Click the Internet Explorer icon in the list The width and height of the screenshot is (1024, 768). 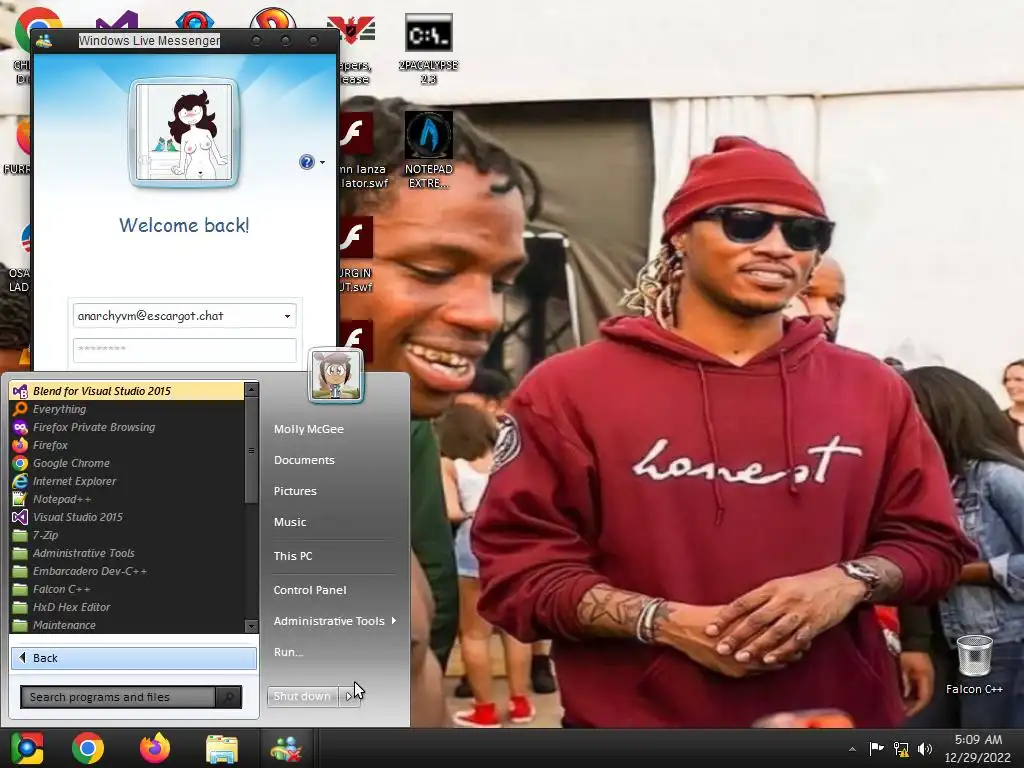(20, 481)
